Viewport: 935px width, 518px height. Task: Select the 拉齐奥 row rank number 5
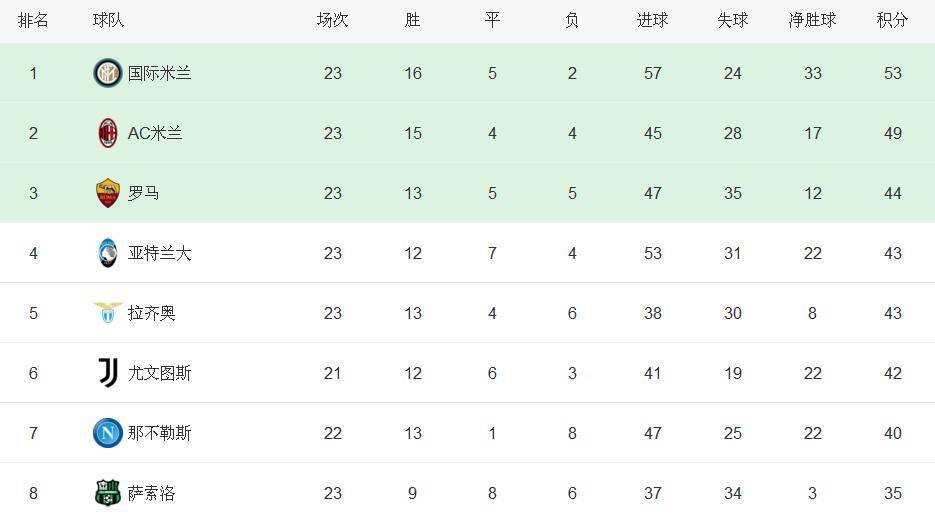coord(33,313)
